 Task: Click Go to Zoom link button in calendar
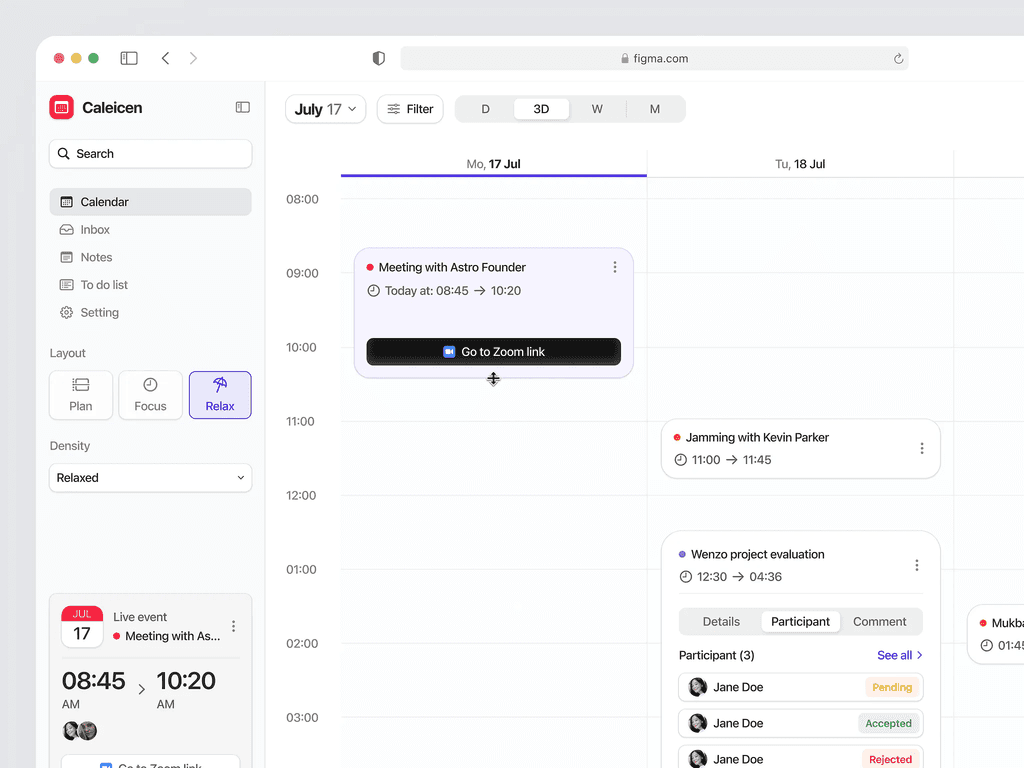[x=494, y=352]
